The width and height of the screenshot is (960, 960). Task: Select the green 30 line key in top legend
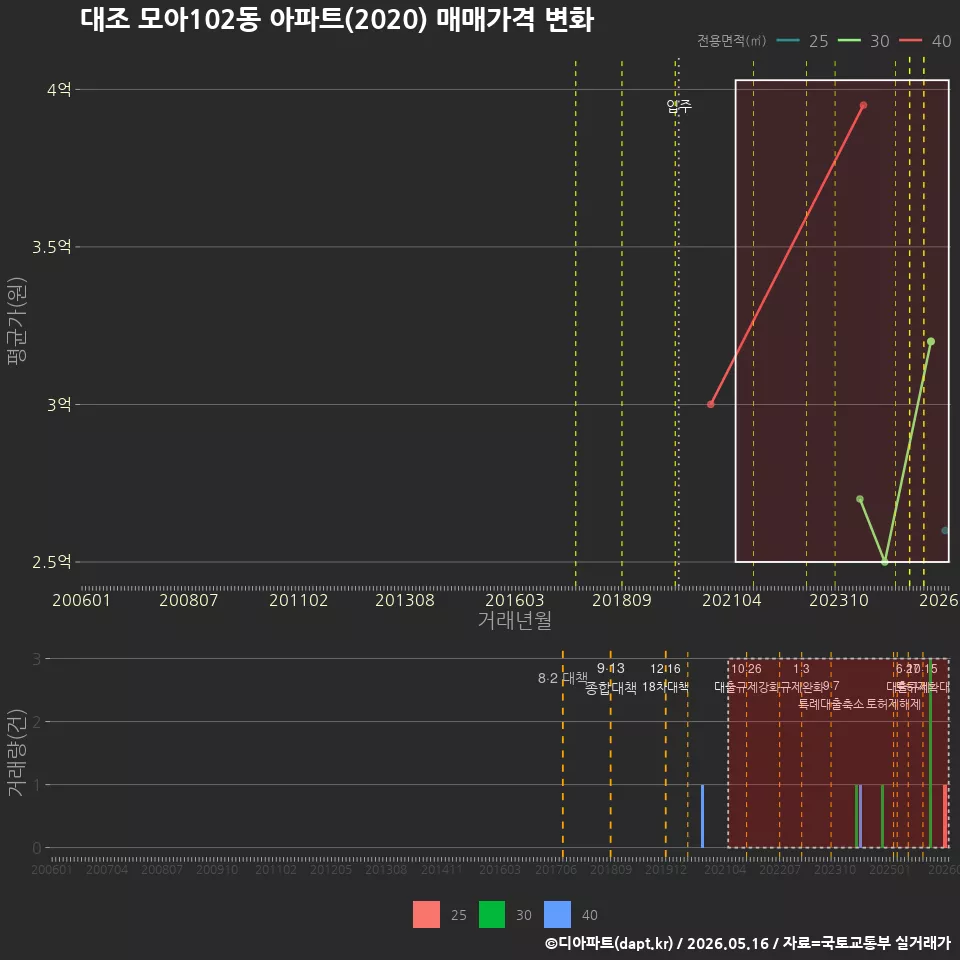point(849,41)
